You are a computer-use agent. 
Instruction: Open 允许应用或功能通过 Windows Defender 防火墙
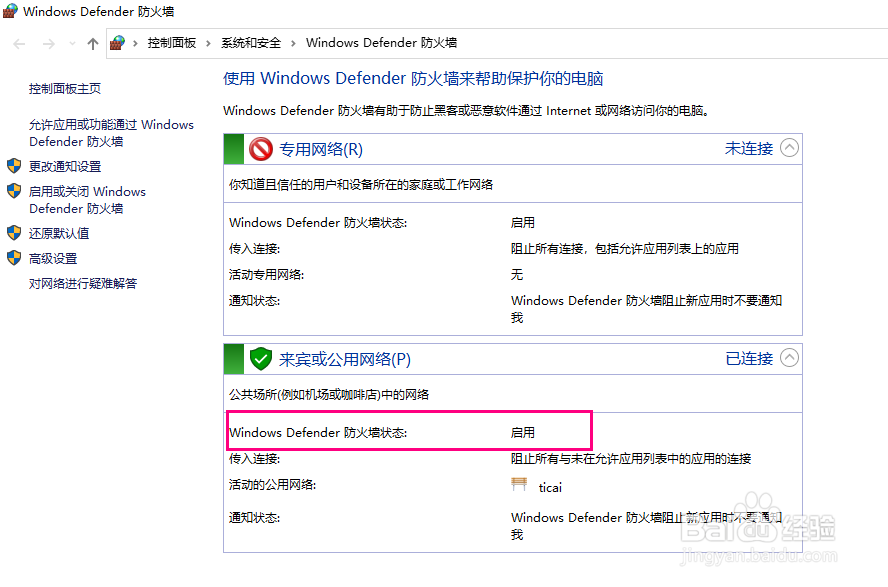click(112, 133)
